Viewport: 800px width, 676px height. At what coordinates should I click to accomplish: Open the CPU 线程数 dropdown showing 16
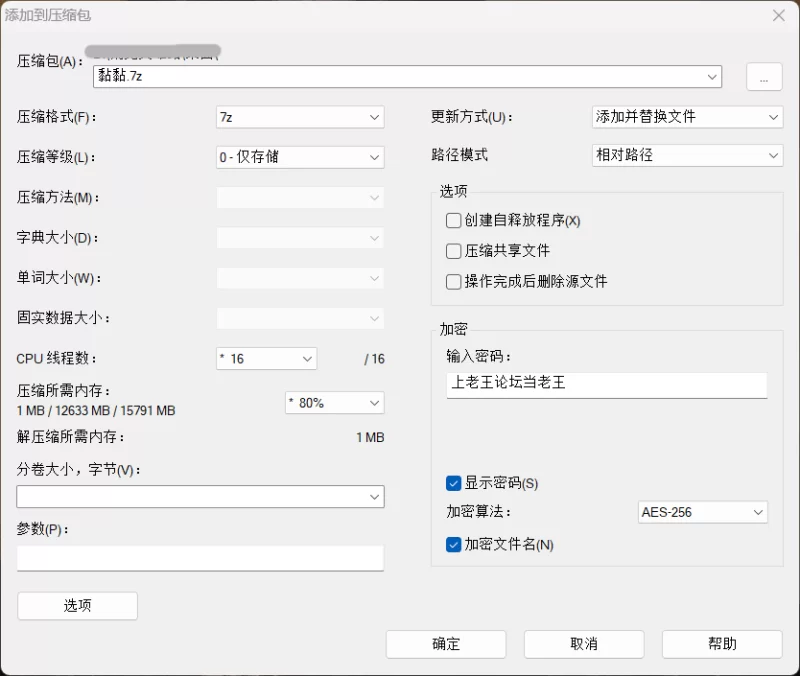pyautogui.click(x=266, y=358)
